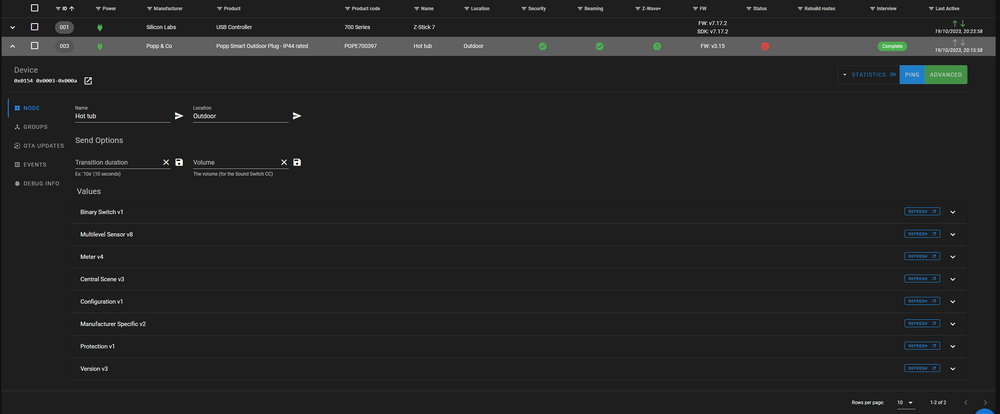1000x414 pixels.
Task: Collapse the node 003 row
Action: (x=12, y=47)
